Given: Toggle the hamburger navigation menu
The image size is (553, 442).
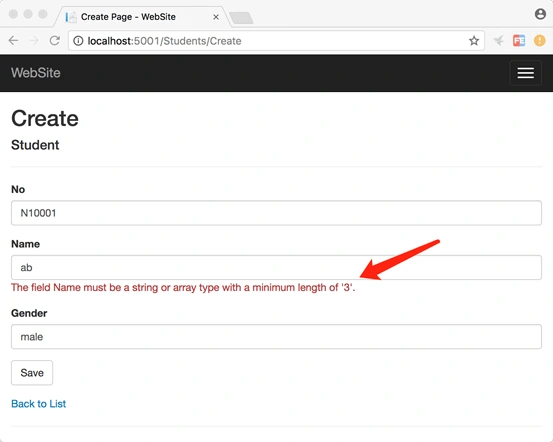Looking at the screenshot, I should pyautogui.click(x=525, y=73).
